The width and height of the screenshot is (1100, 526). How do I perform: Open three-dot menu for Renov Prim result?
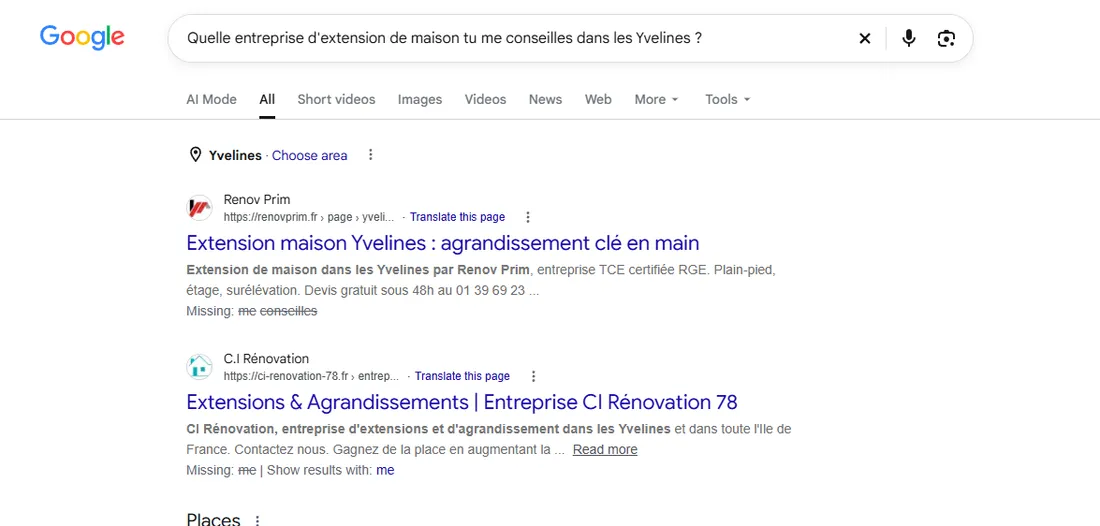(x=528, y=217)
